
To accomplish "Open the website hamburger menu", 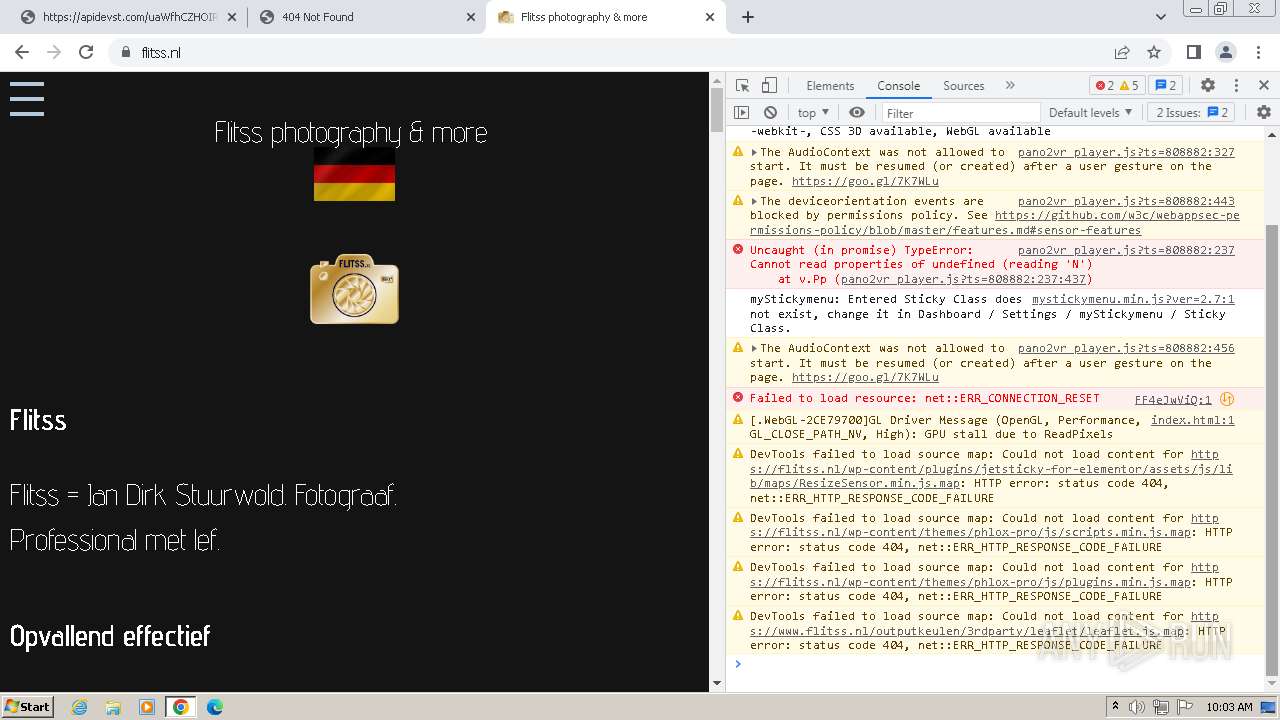I will [27, 99].
